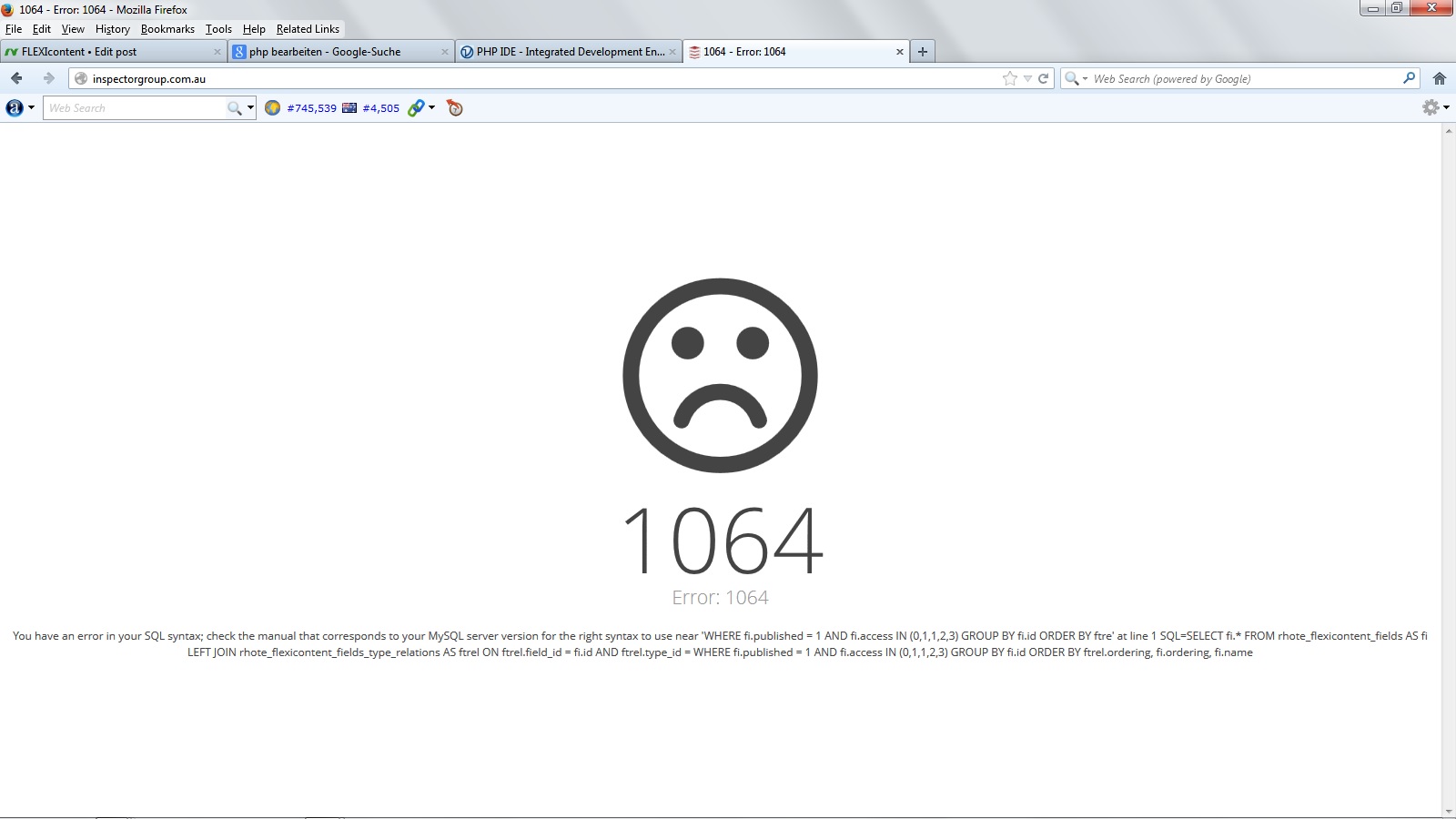Image resolution: width=1456 pixels, height=819 pixels.
Task: Expand the chain icon dropdown arrow
Action: tap(432, 107)
